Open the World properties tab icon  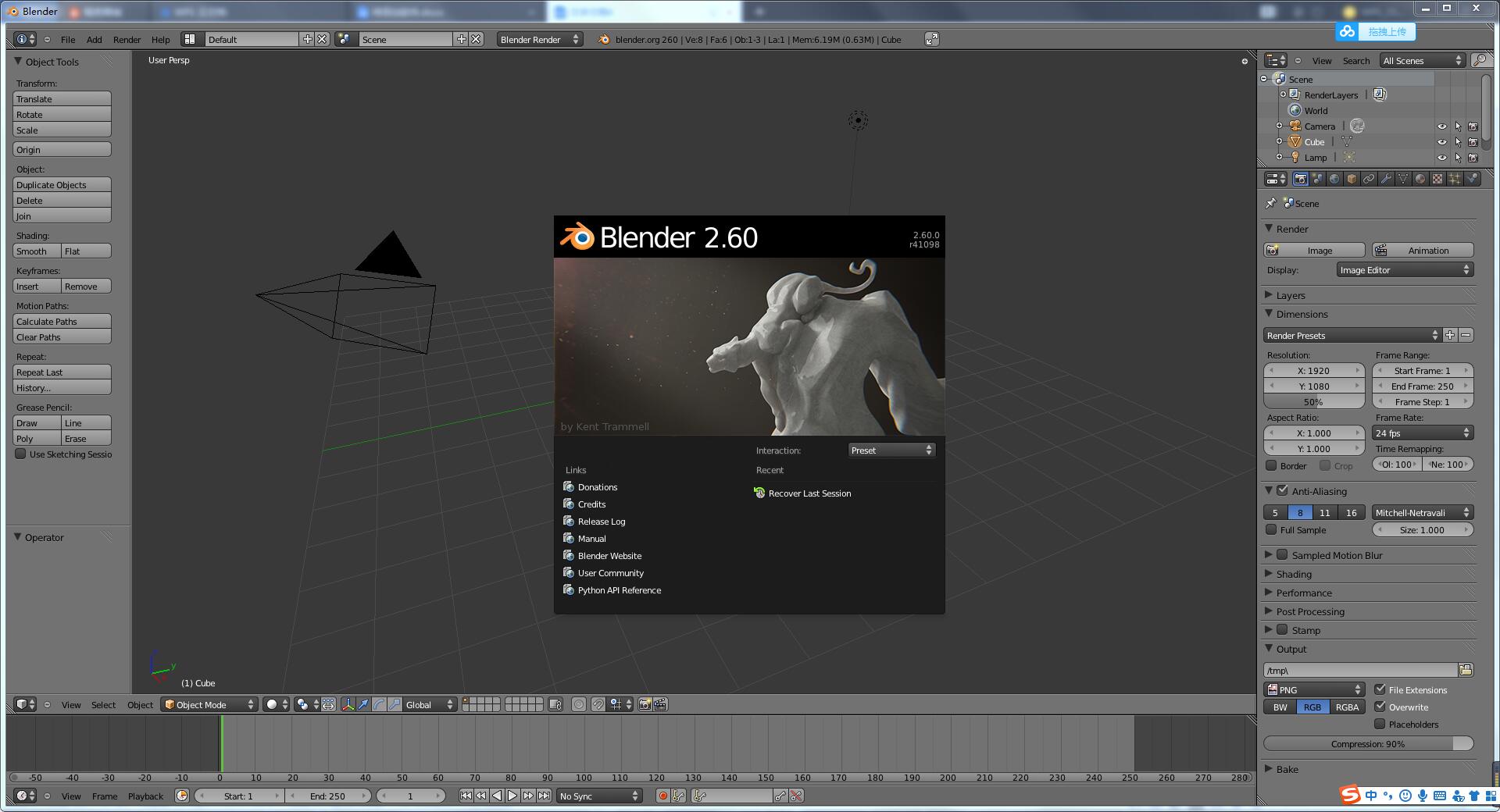1334,179
